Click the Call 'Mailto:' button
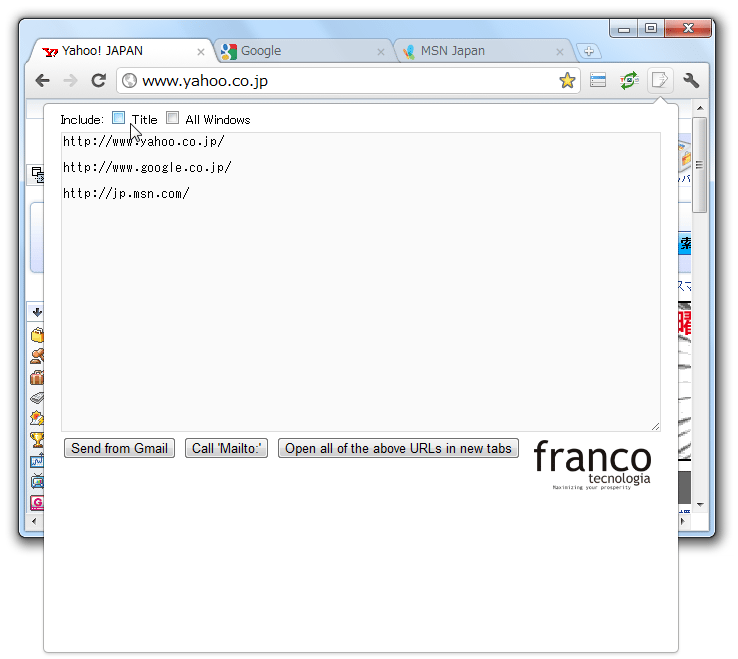738x659 pixels. (226, 448)
